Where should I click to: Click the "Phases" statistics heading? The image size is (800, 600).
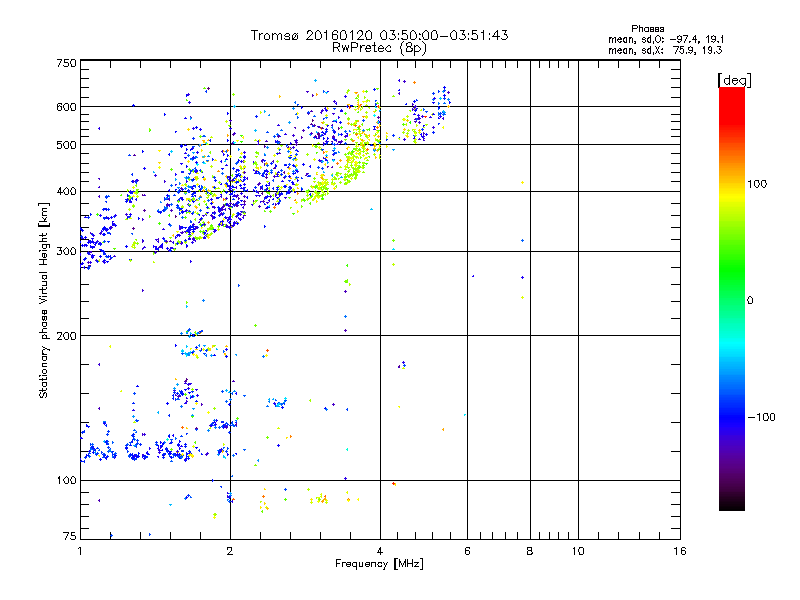click(x=647, y=29)
